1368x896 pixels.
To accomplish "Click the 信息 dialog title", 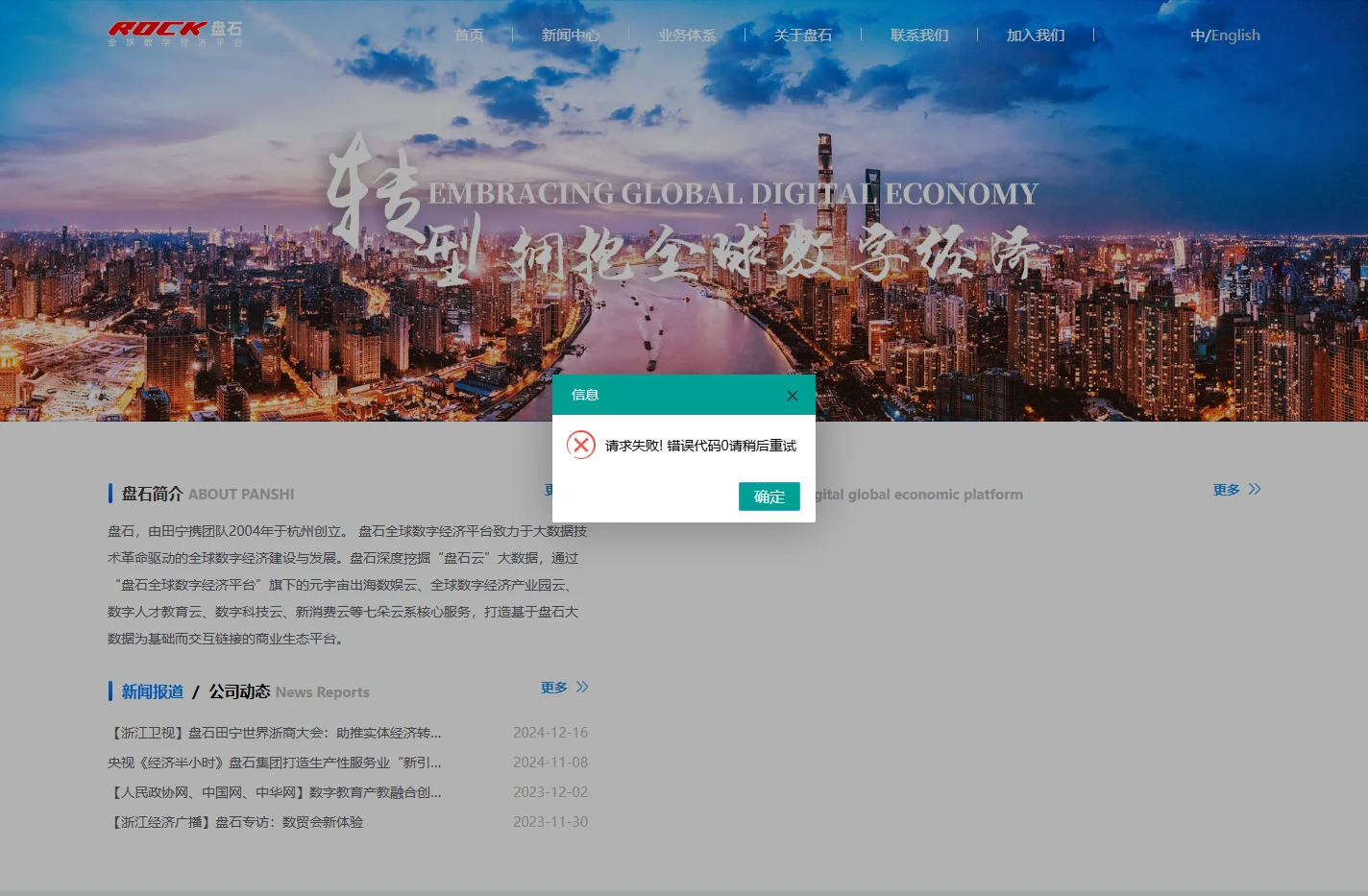I will [585, 395].
